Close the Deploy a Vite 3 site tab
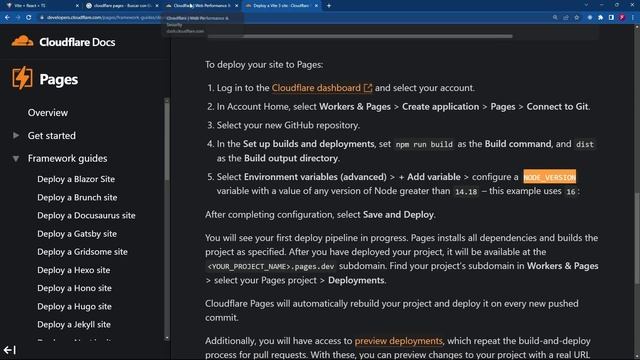Viewport: 640px width, 360px height. (x=316, y=6)
